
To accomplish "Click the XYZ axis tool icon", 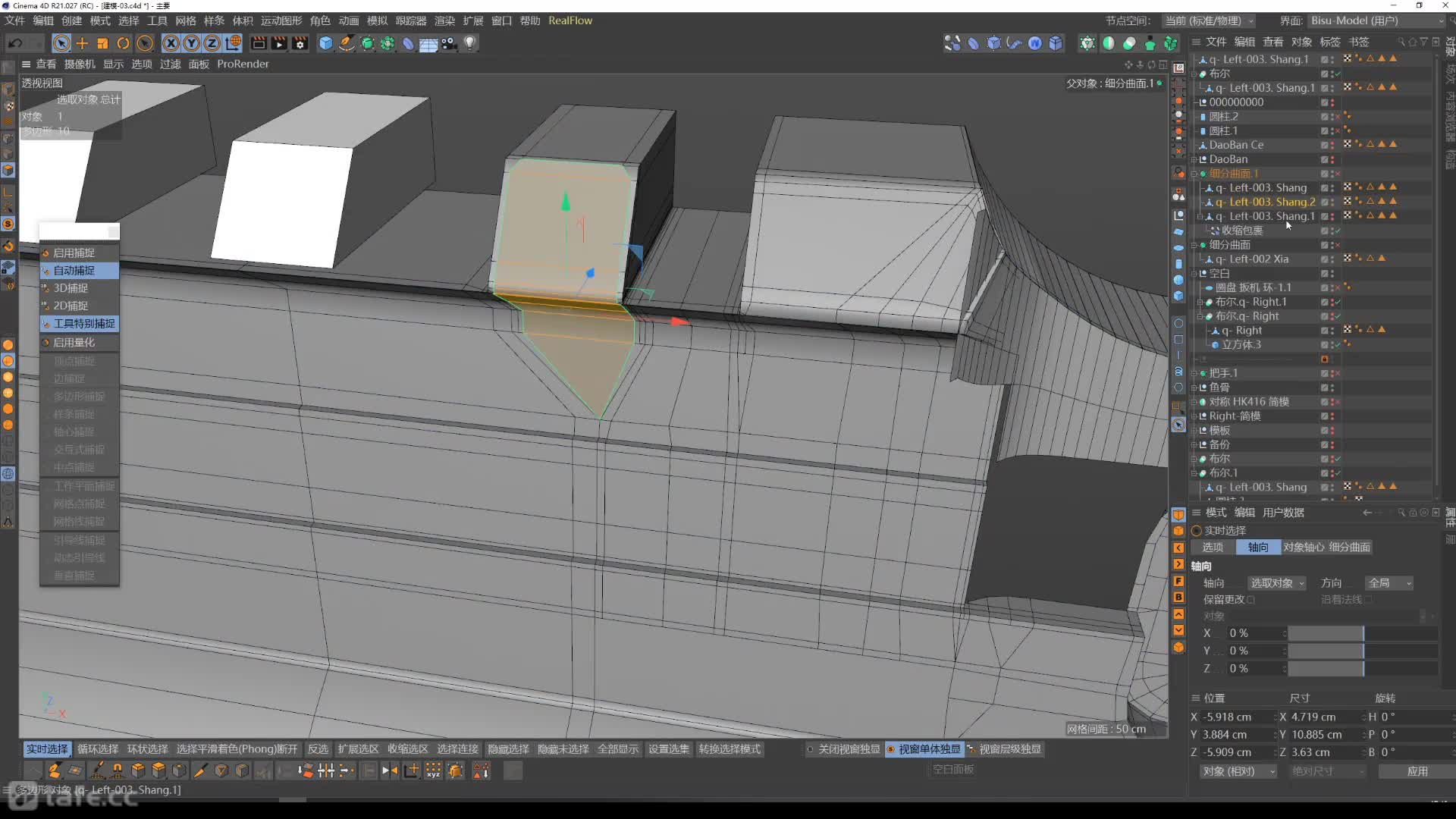I will click(433, 770).
